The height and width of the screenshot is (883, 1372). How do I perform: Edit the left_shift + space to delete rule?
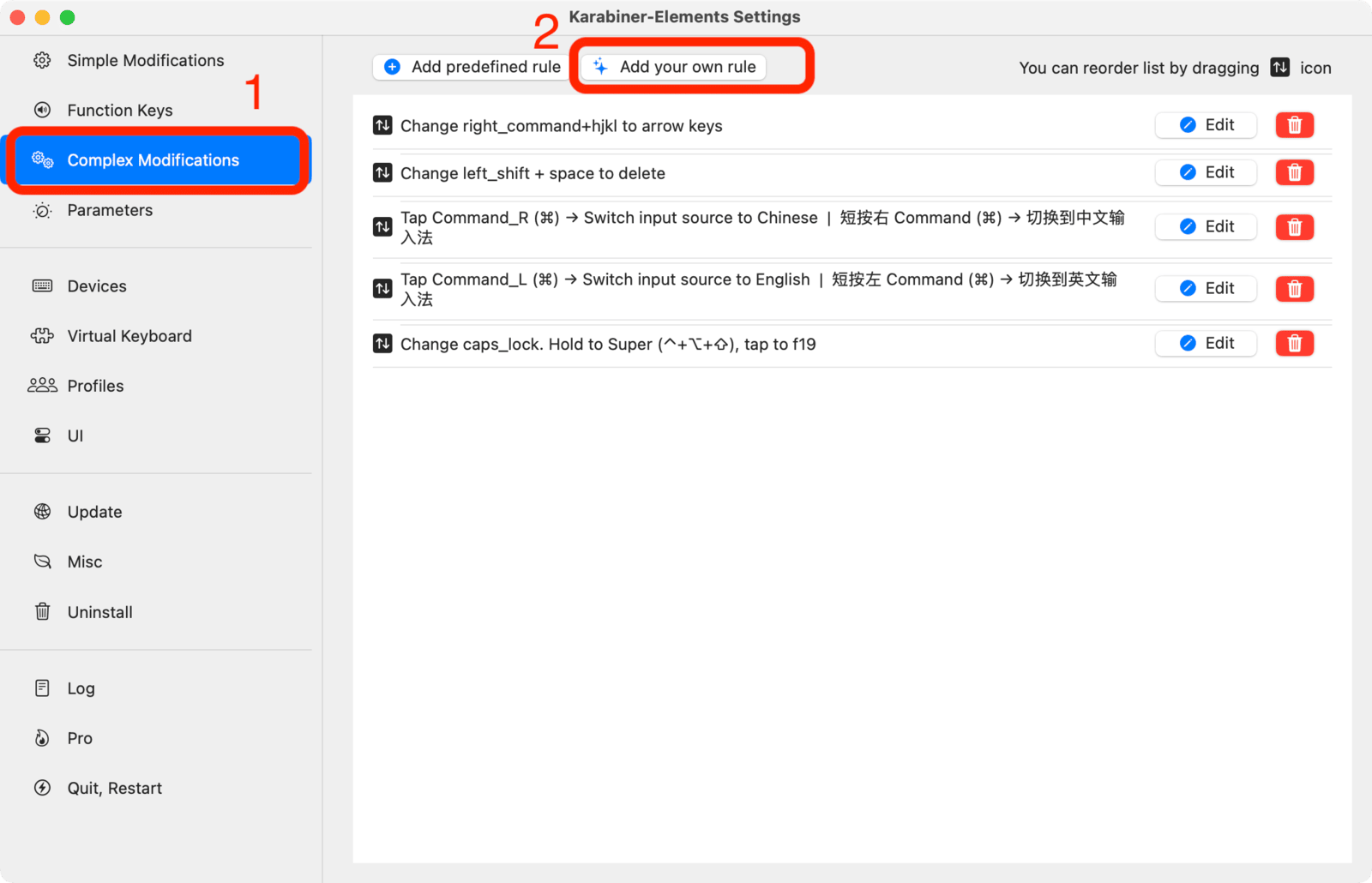1206,172
